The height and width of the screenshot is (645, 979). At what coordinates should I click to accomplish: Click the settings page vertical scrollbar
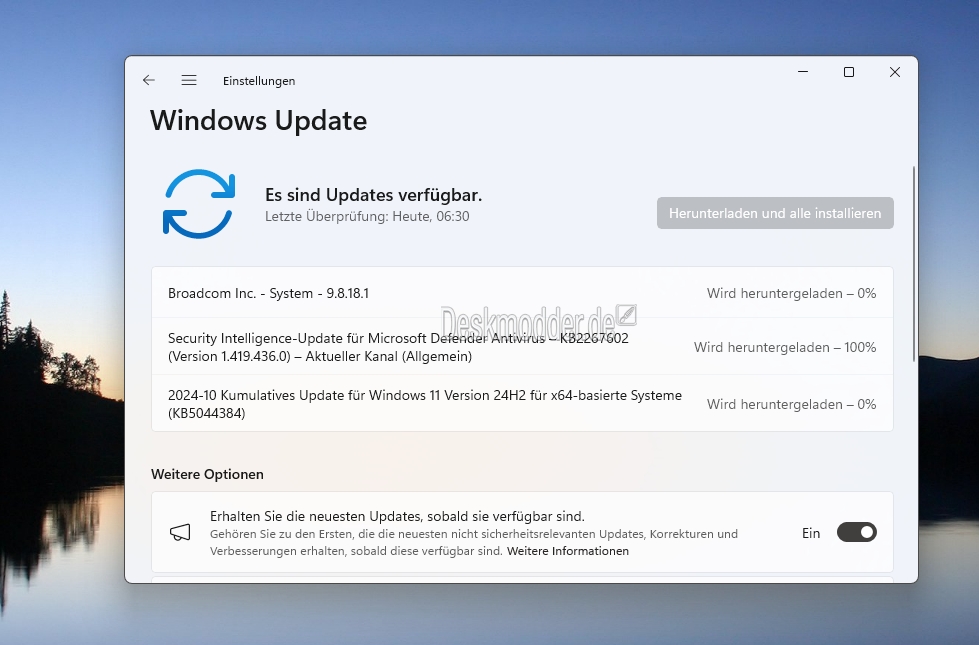coord(913,263)
